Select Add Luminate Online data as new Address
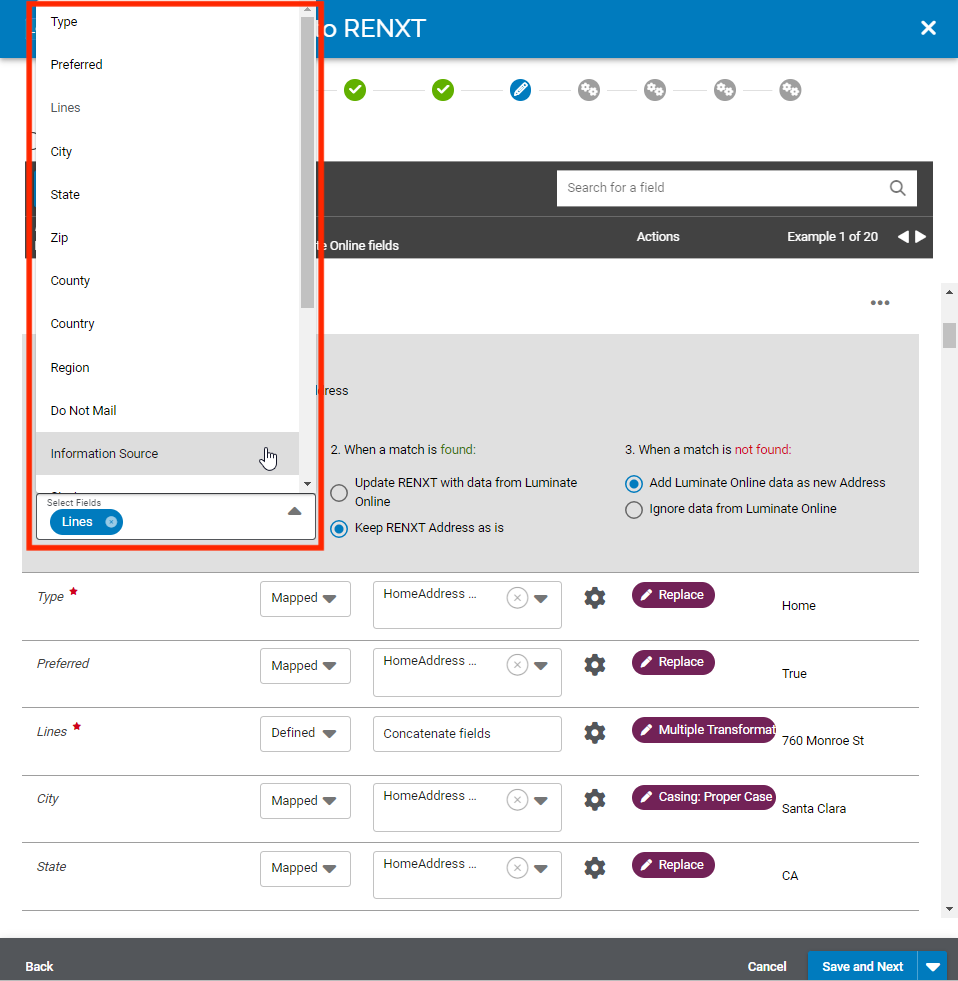 coord(635,482)
